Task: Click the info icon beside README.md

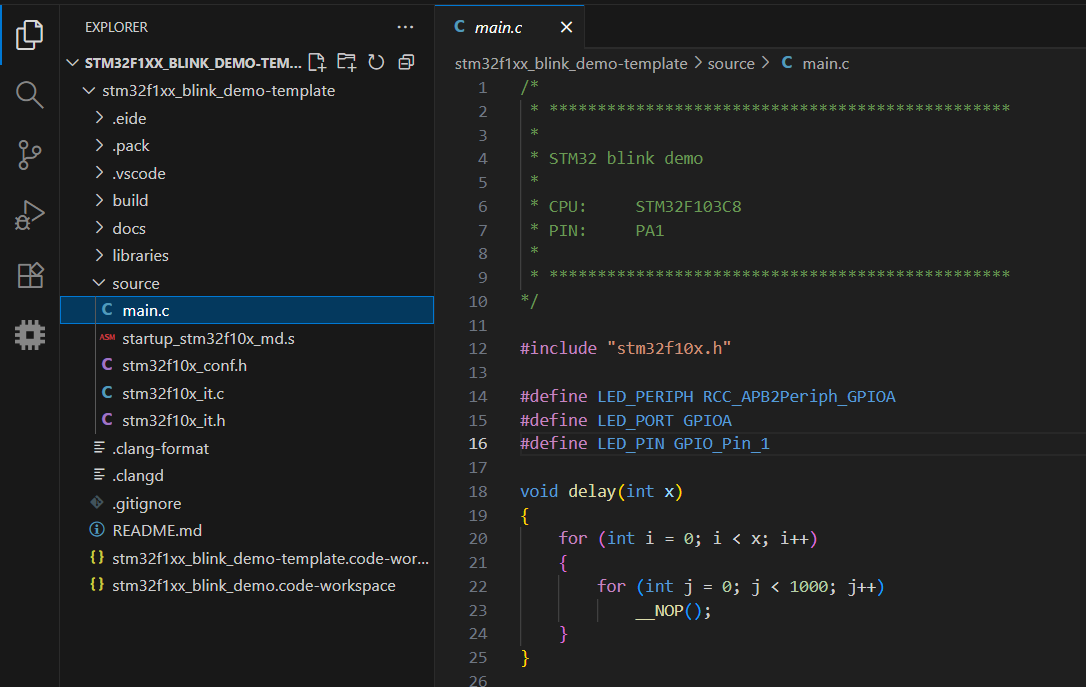Action: (97, 530)
